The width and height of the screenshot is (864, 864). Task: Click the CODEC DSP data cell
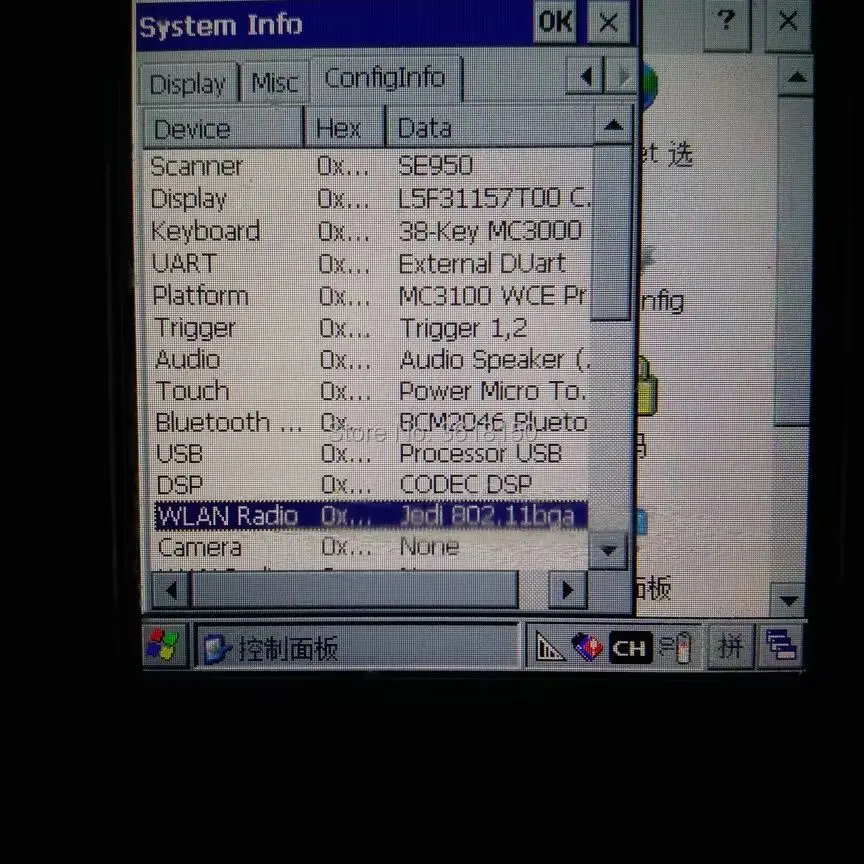pyautogui.click(x=466, y=484)
